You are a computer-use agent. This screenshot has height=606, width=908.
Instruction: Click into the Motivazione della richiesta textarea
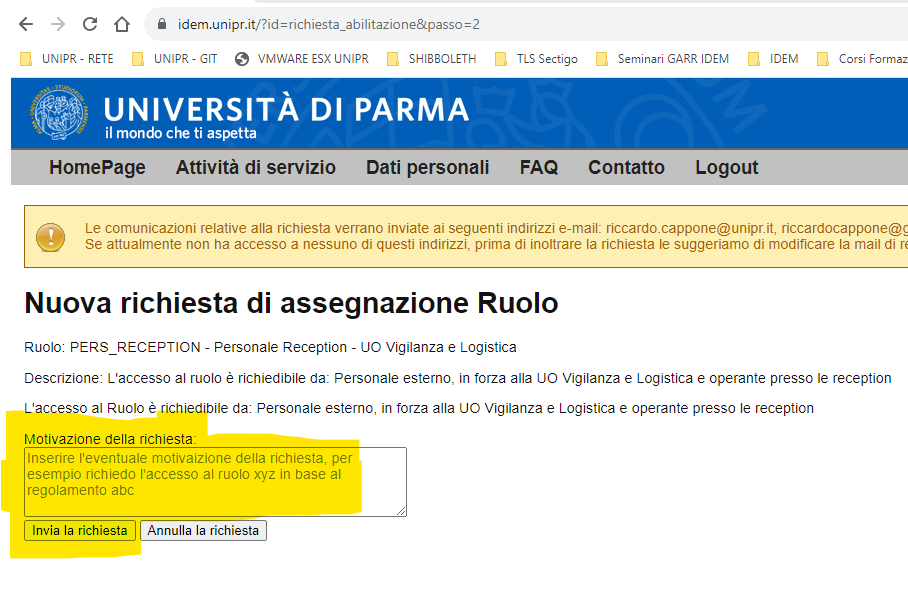[215, 481]
